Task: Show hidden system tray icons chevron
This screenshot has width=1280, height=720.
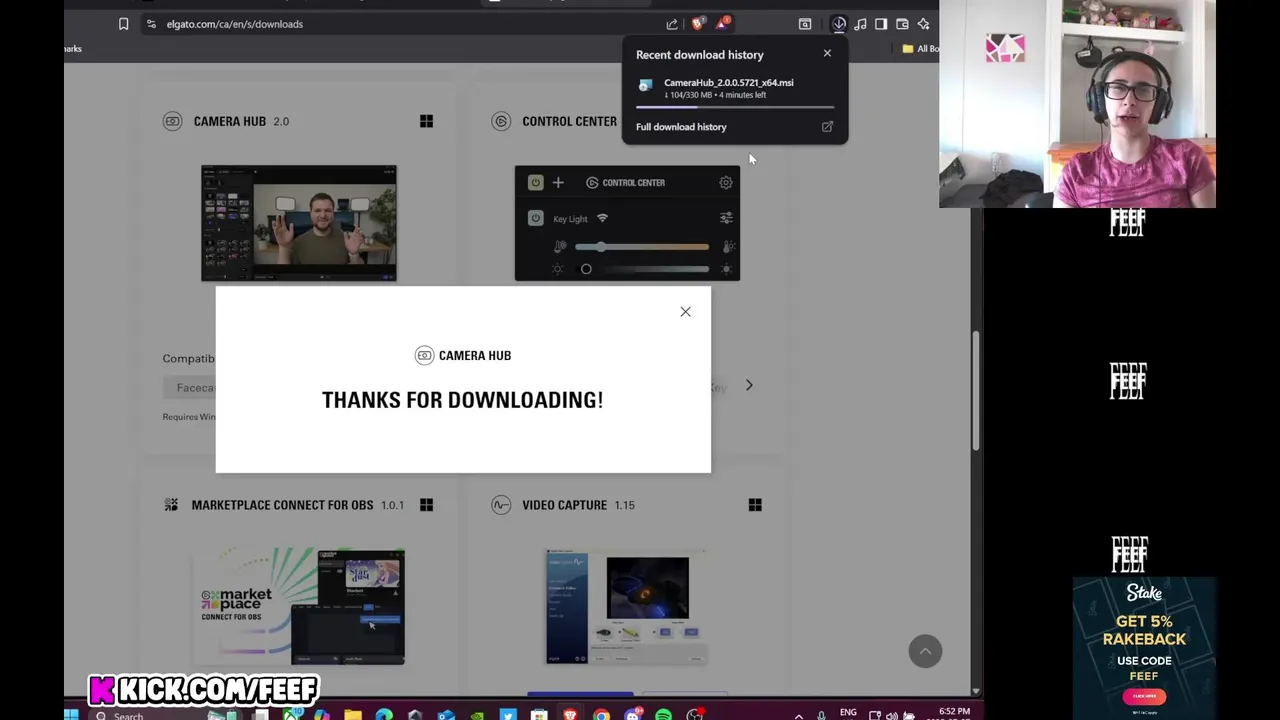Action: pyautogui.click(x=798, y=716)
